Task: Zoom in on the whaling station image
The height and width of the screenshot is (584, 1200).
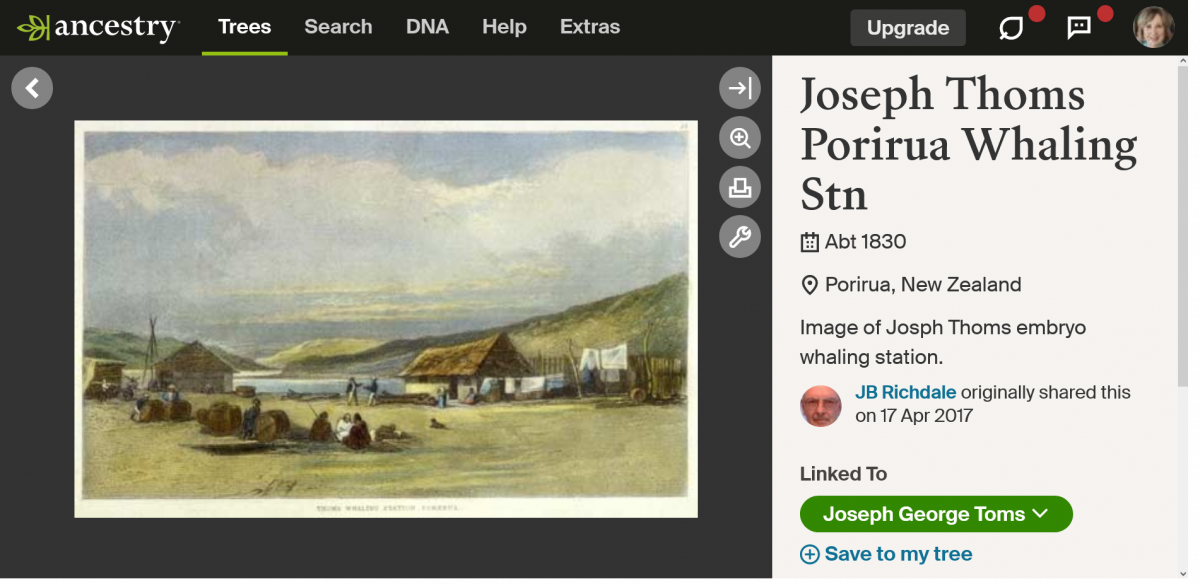Action: pyautogui.click(x=740, y=138)
